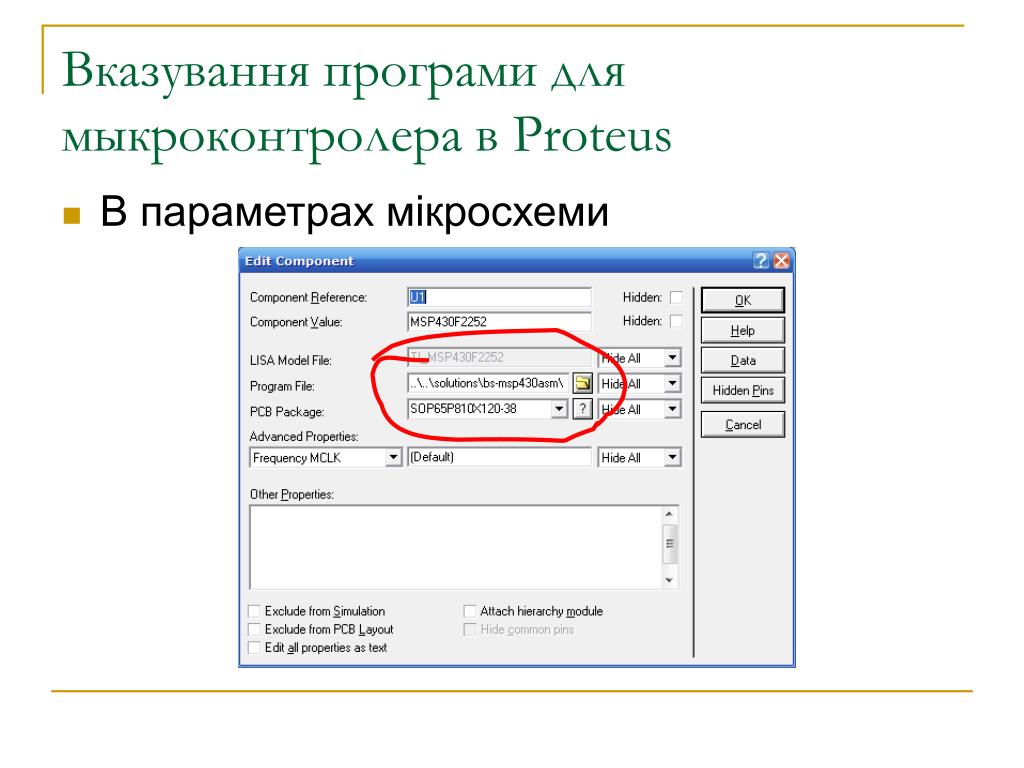Click inside the Other Properties text area
The width and height of the screenshot is (1024, 768).
[455, 547]
